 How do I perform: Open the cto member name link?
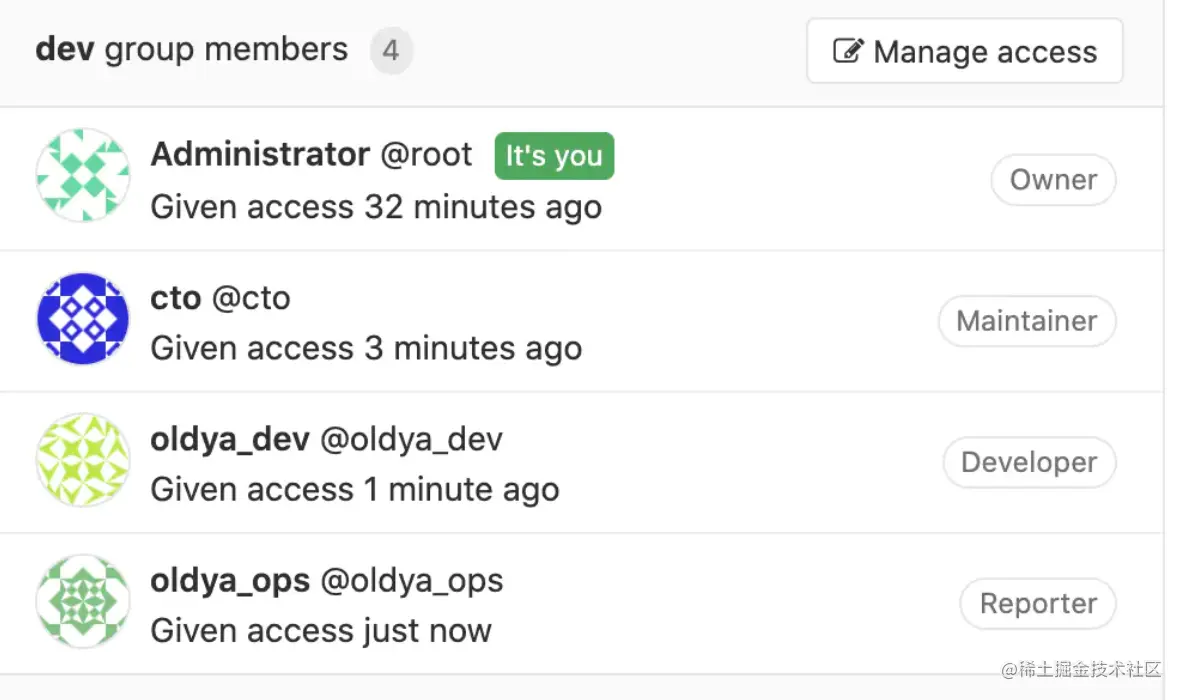coord(176,298)
